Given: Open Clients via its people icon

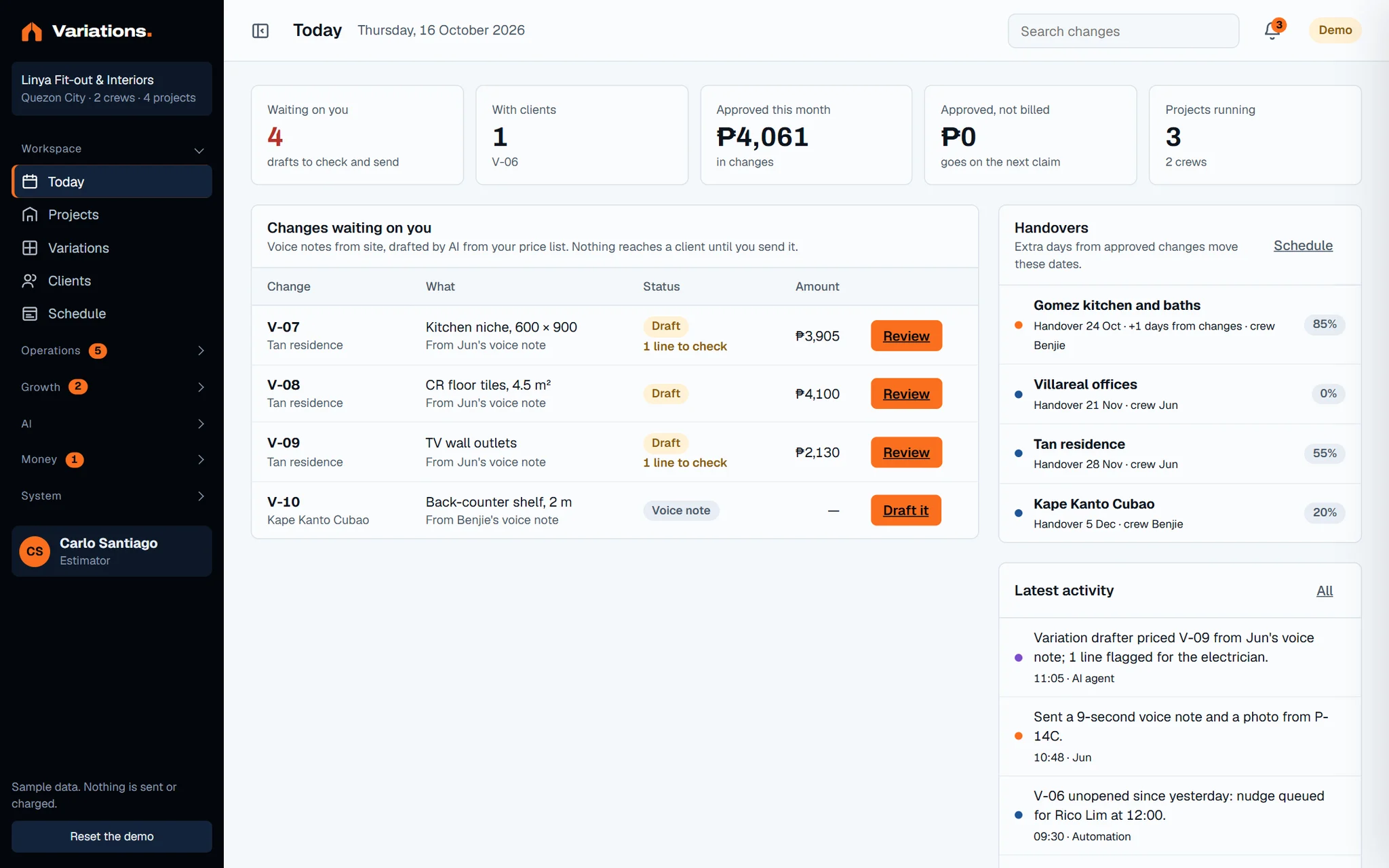Looking at the screenshot, I should [30, 281].
